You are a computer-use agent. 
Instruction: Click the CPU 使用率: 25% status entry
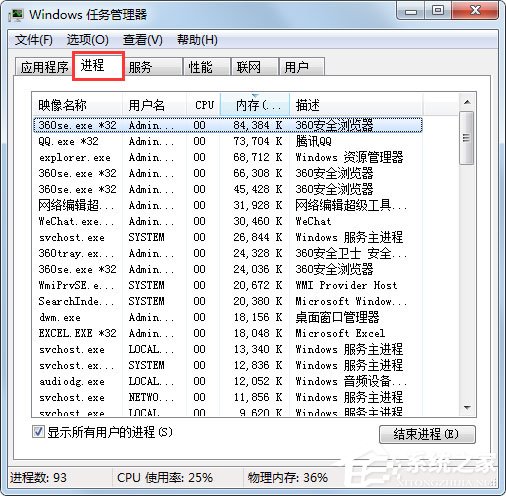pyautogui.click(x=165, y=478)
